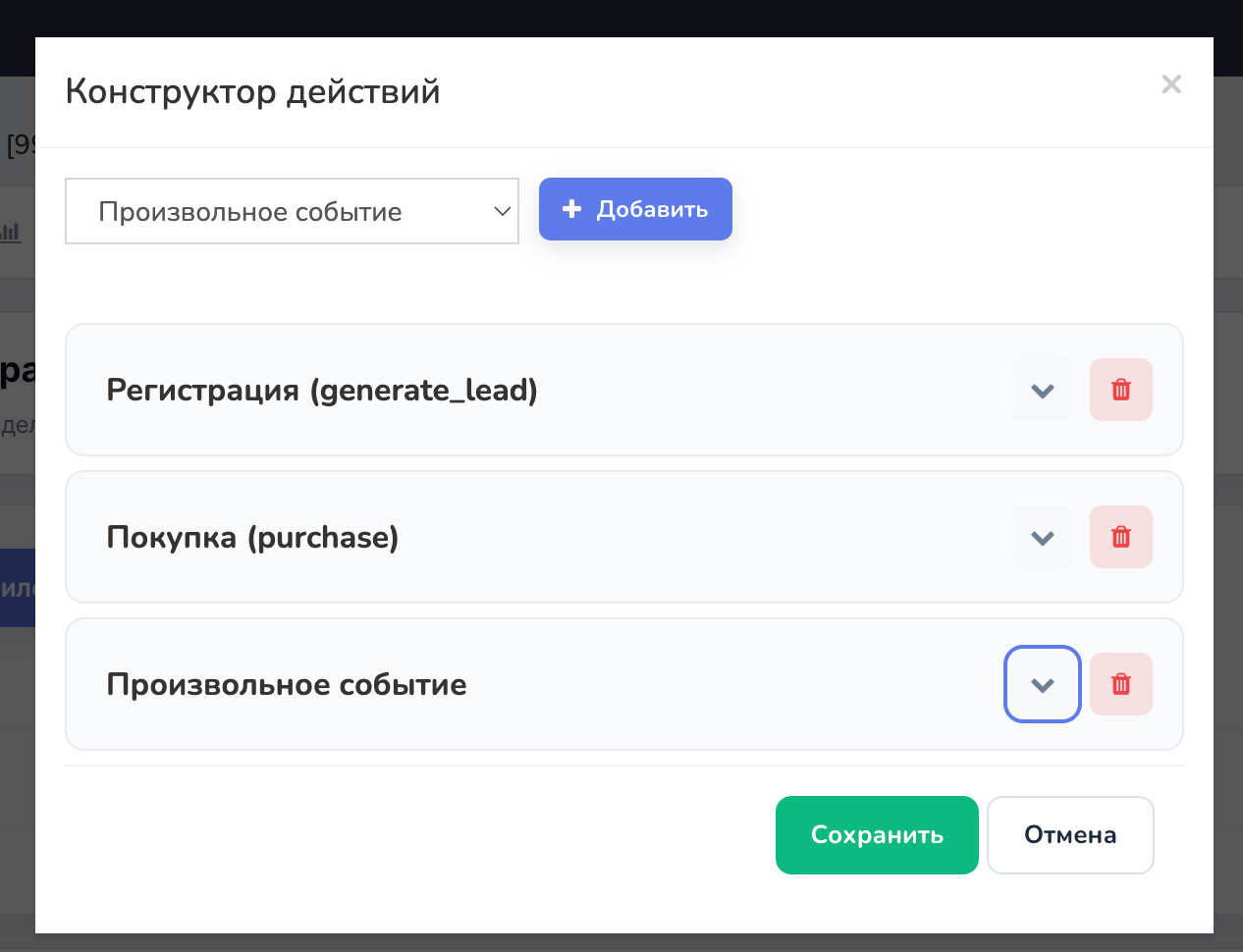Click the plus icon on Добавить
The height and width of the screenshot is (952, 1243).
[x=571, y=209]
